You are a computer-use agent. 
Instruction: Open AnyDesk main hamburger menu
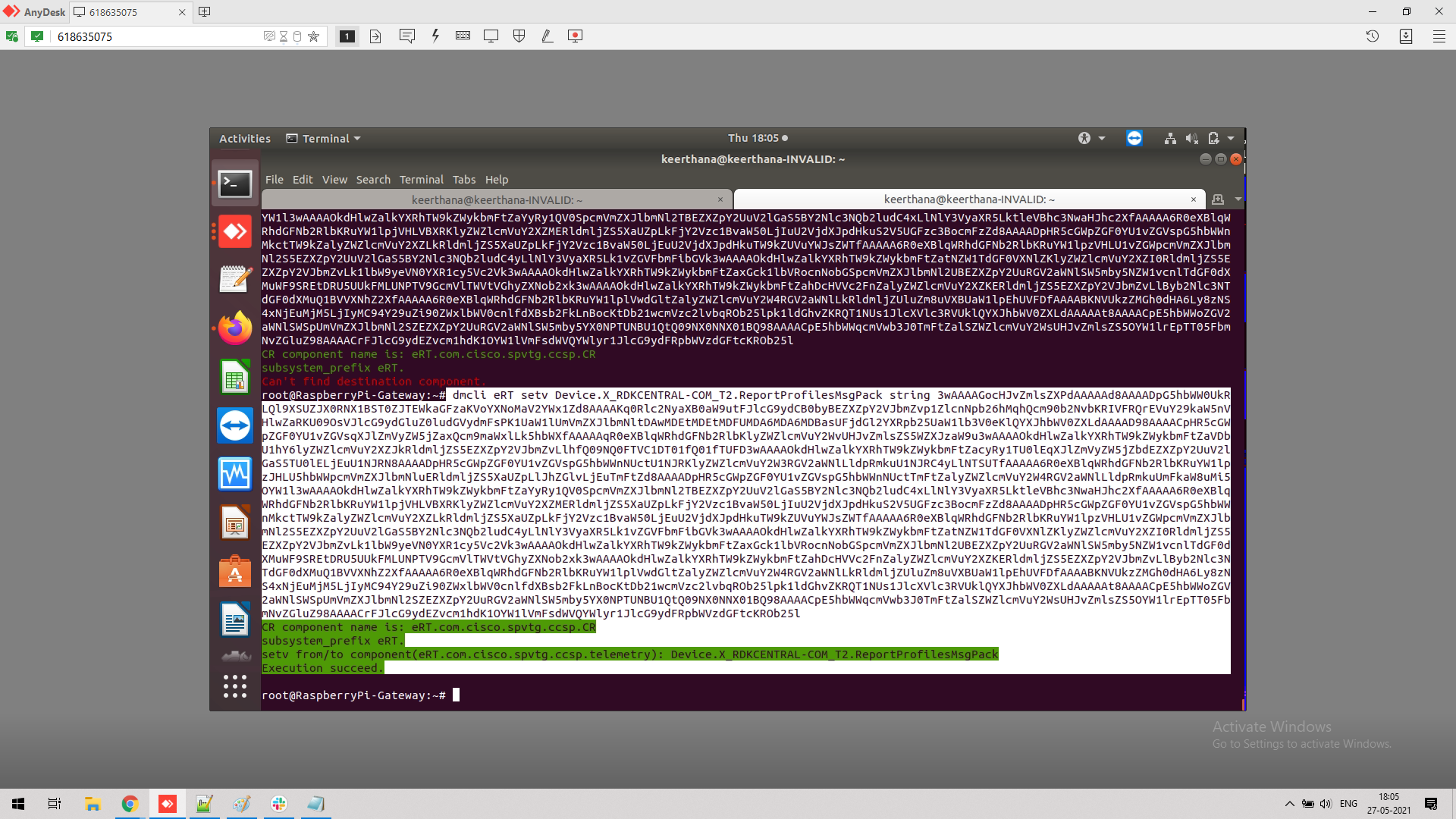pos(1439,36)
